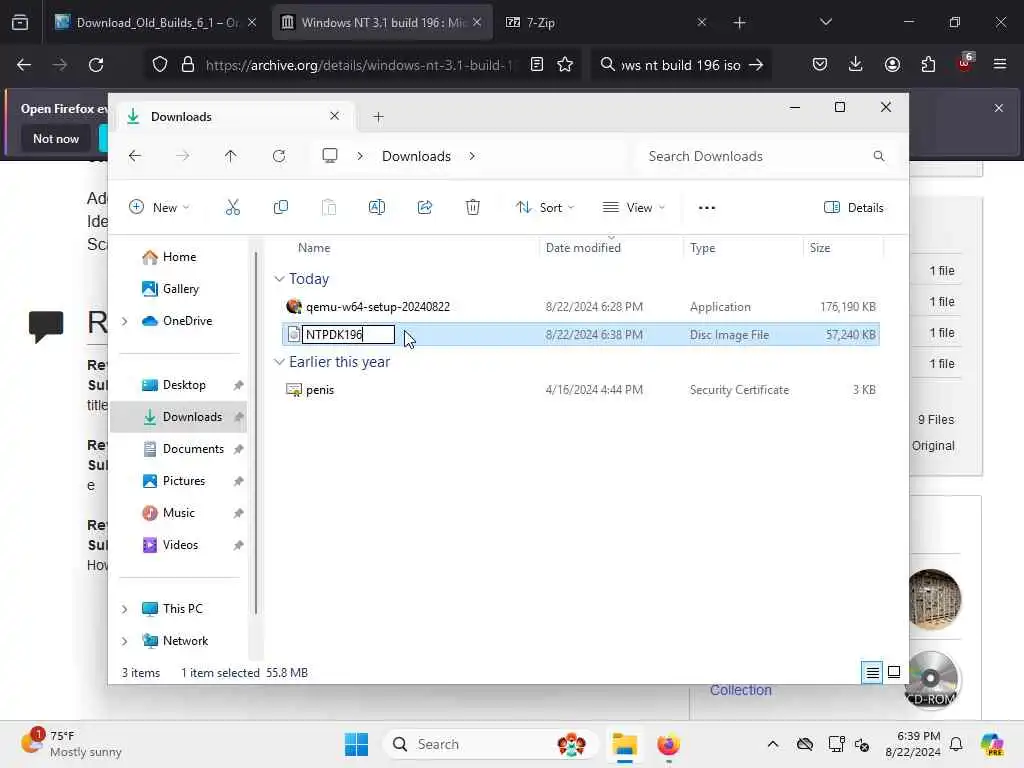Refresh the Downloads folder view

pyautogui.click(x=279, y=156)
